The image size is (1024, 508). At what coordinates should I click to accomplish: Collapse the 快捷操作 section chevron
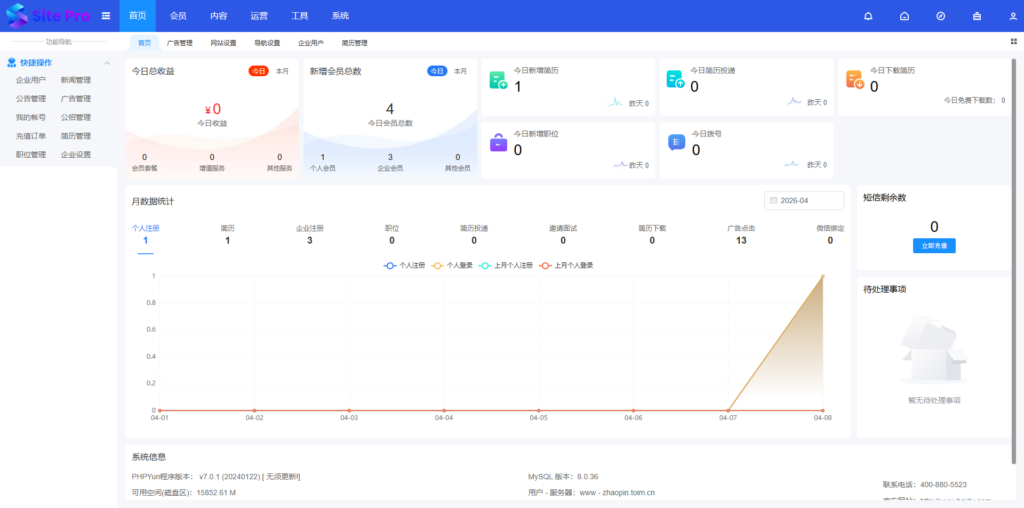tap(107, 63)
